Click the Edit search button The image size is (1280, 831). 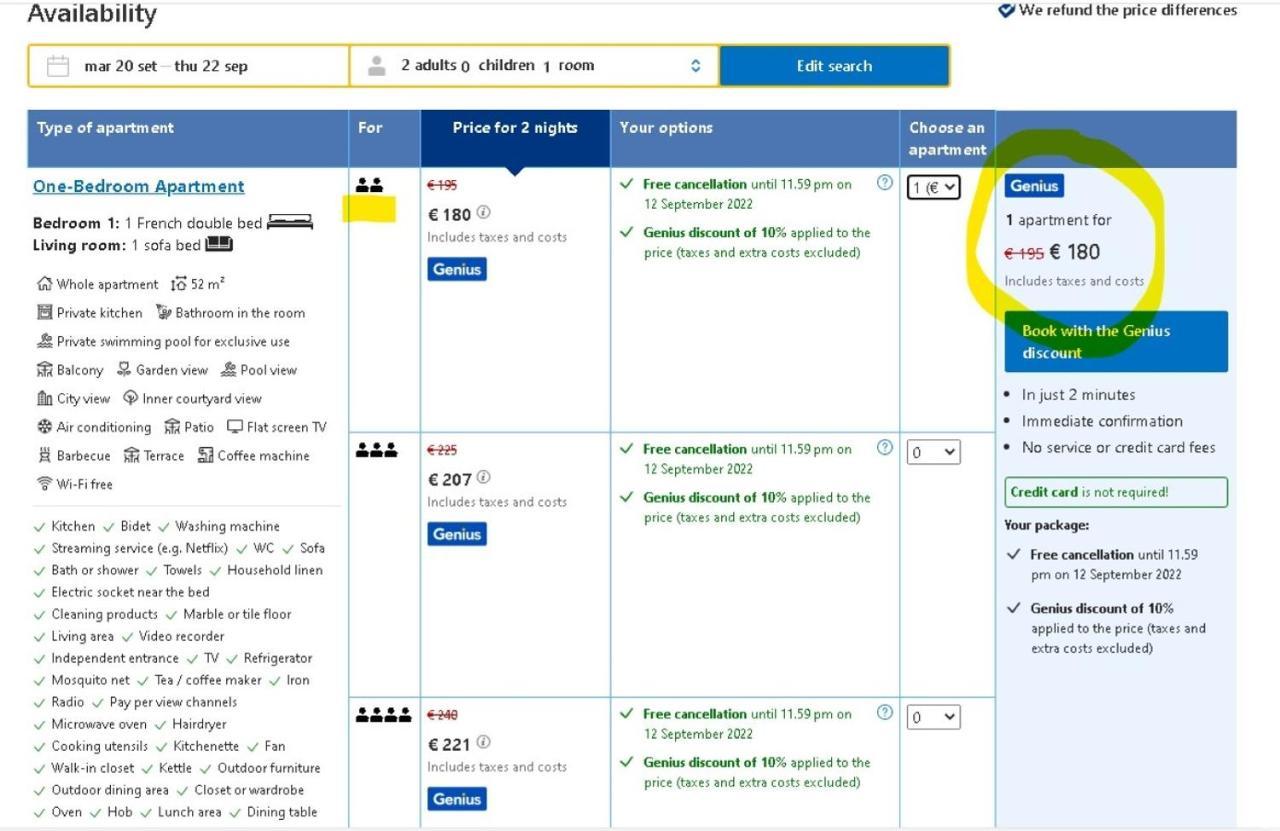click(x=834, y=66)
